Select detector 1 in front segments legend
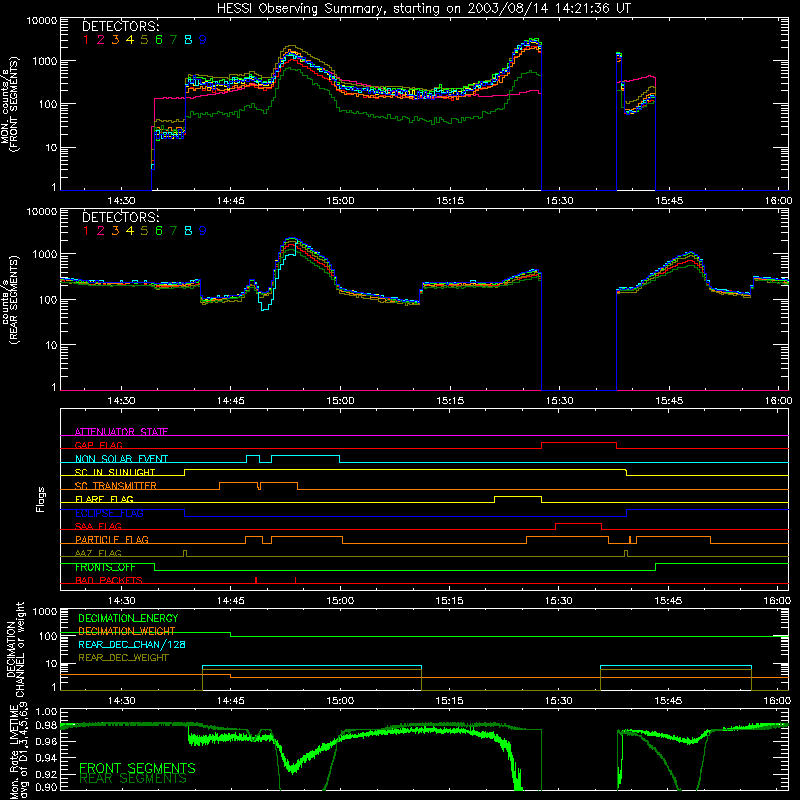This screenshot has height=800, width=800. tap(86, 40)
